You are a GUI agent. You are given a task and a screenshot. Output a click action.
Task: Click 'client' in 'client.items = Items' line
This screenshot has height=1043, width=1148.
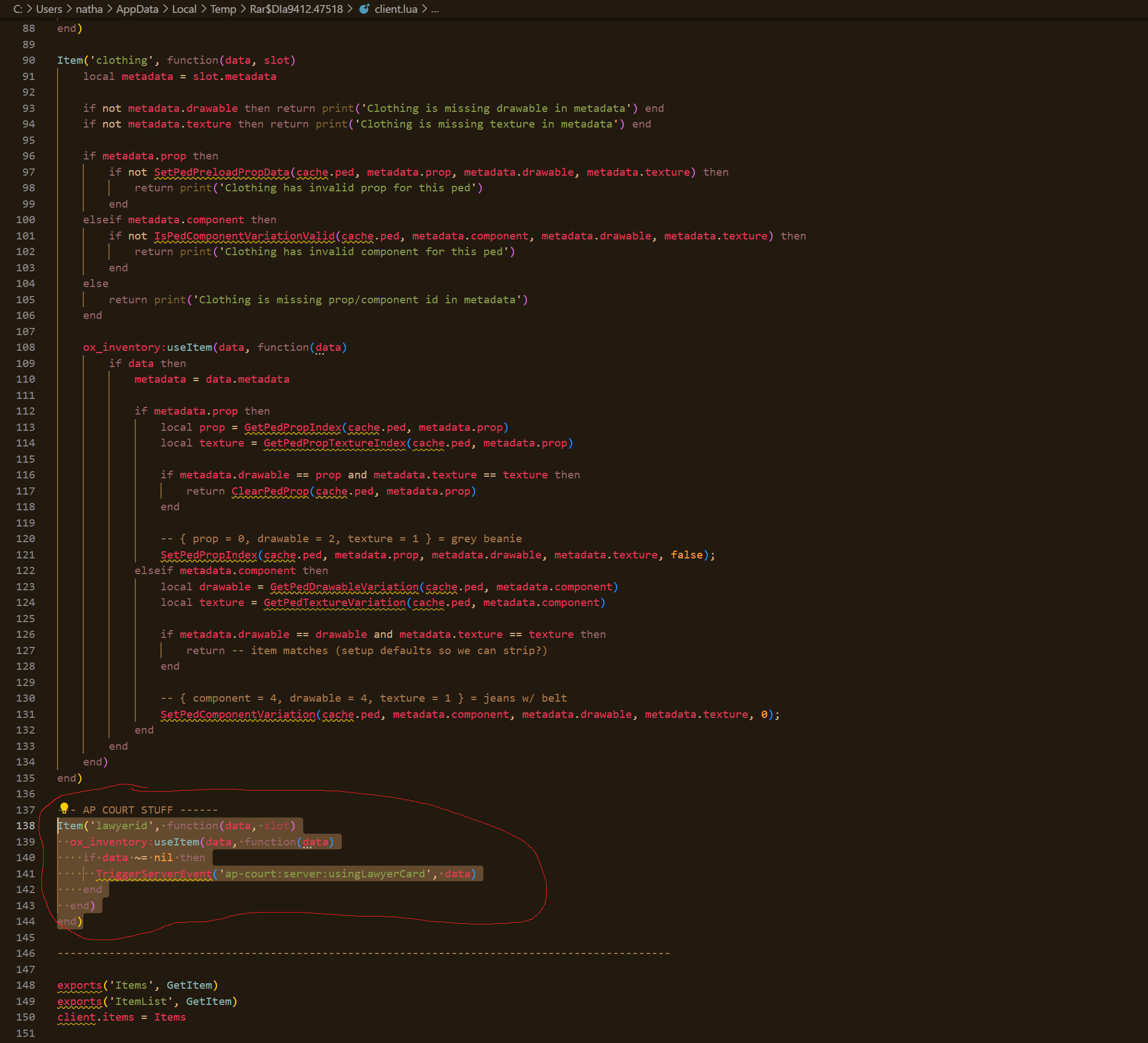(x=76, y=1017)
